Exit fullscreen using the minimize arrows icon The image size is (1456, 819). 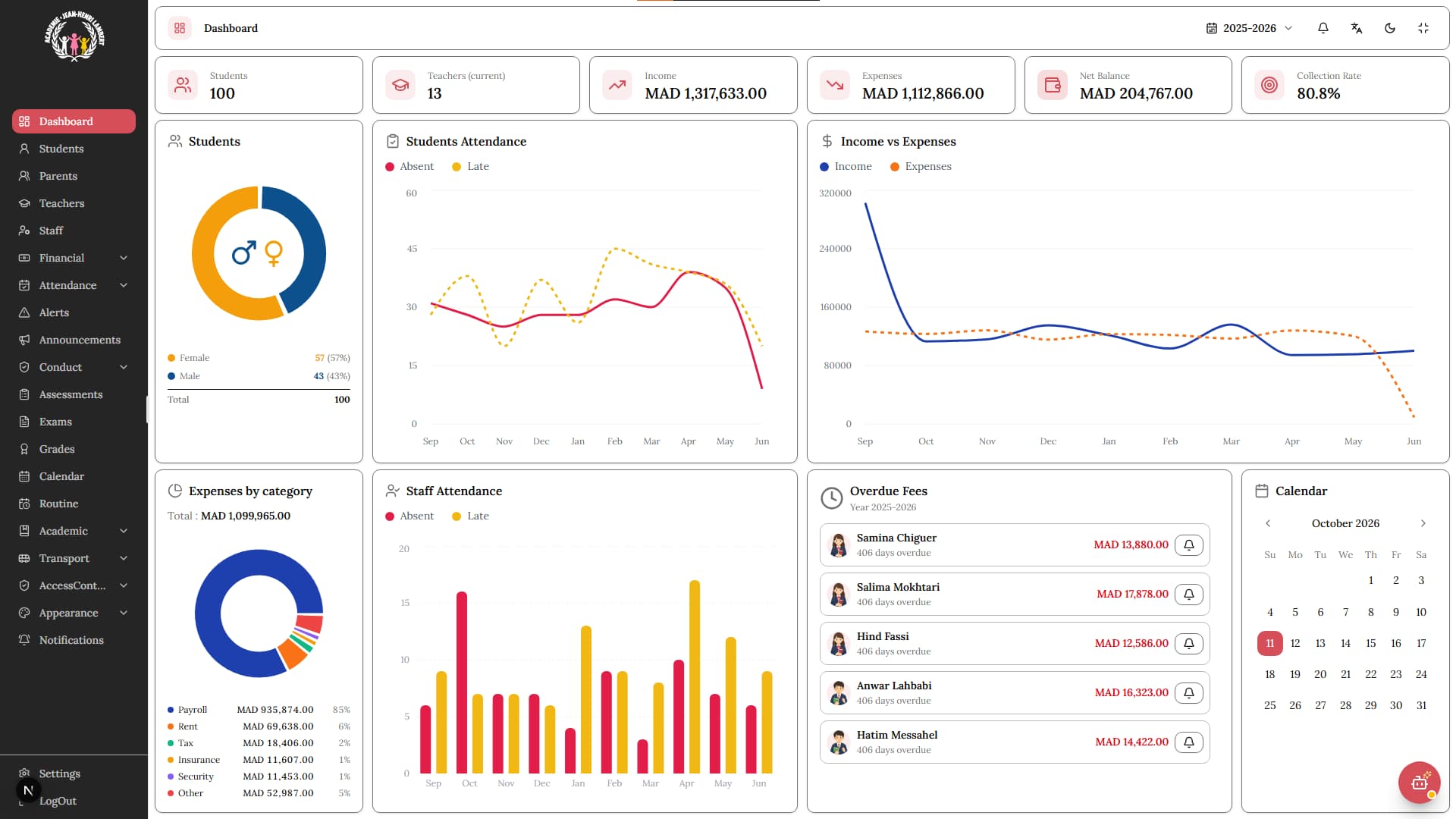pyautogui.click(x=1423, y=28)
